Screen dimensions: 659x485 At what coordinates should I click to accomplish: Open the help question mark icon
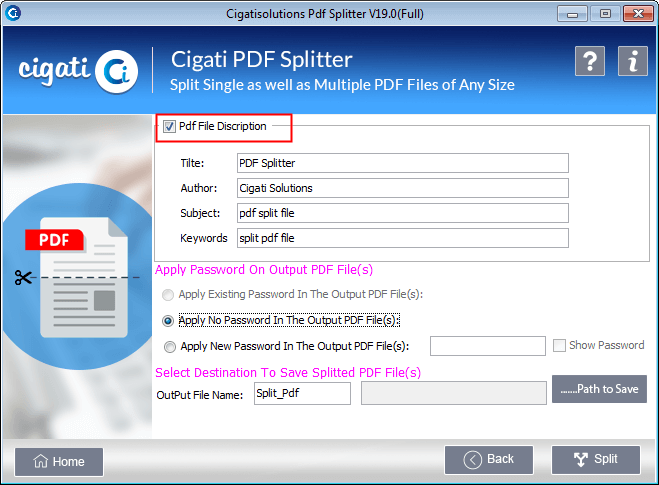click(x=590, y=61)
